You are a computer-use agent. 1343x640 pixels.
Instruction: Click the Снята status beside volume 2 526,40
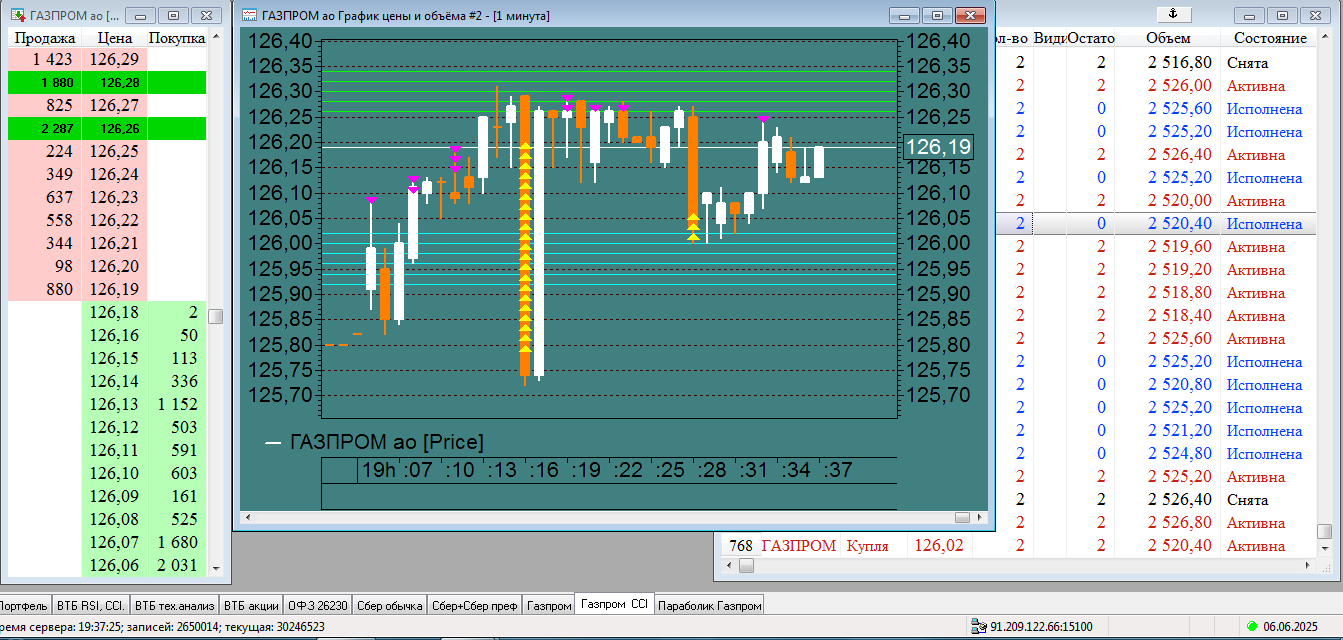point(1247,499)
